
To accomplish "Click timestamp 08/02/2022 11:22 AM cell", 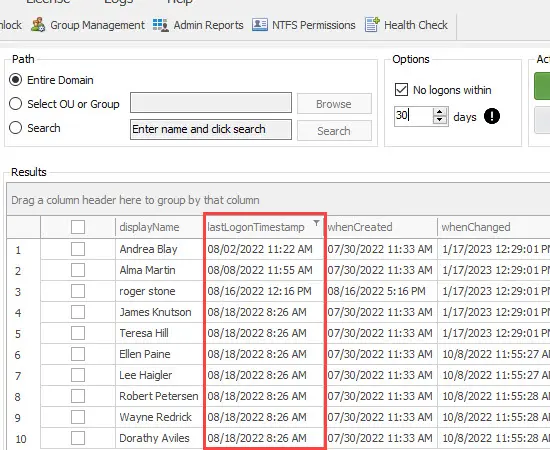I will pyautogui.click(x=264, y=249).
